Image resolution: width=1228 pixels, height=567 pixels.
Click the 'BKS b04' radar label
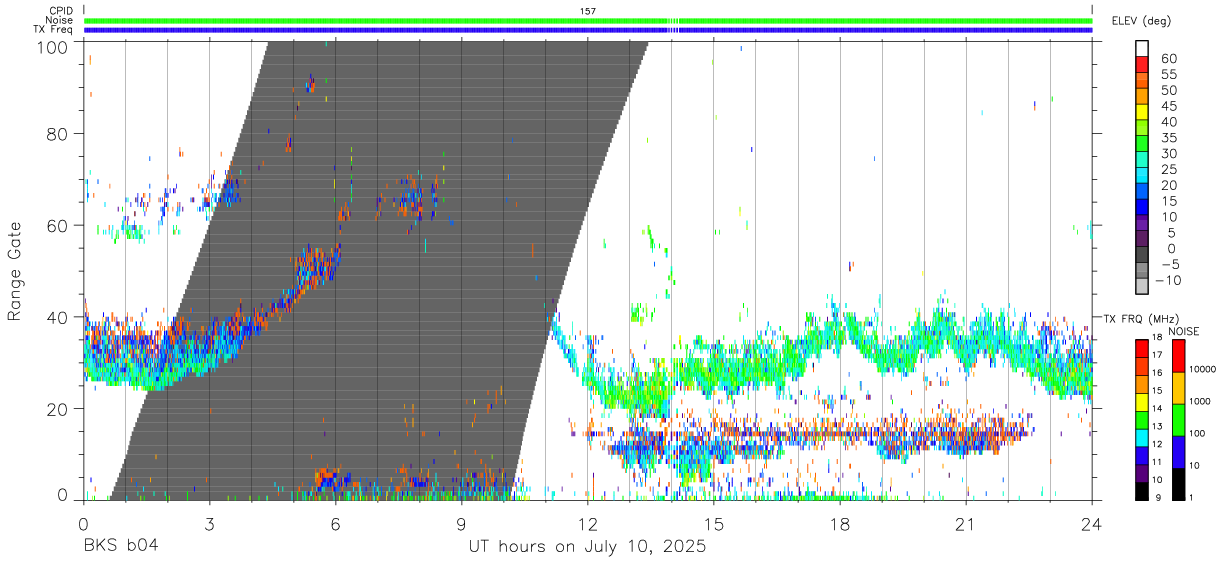coord(120,546)
